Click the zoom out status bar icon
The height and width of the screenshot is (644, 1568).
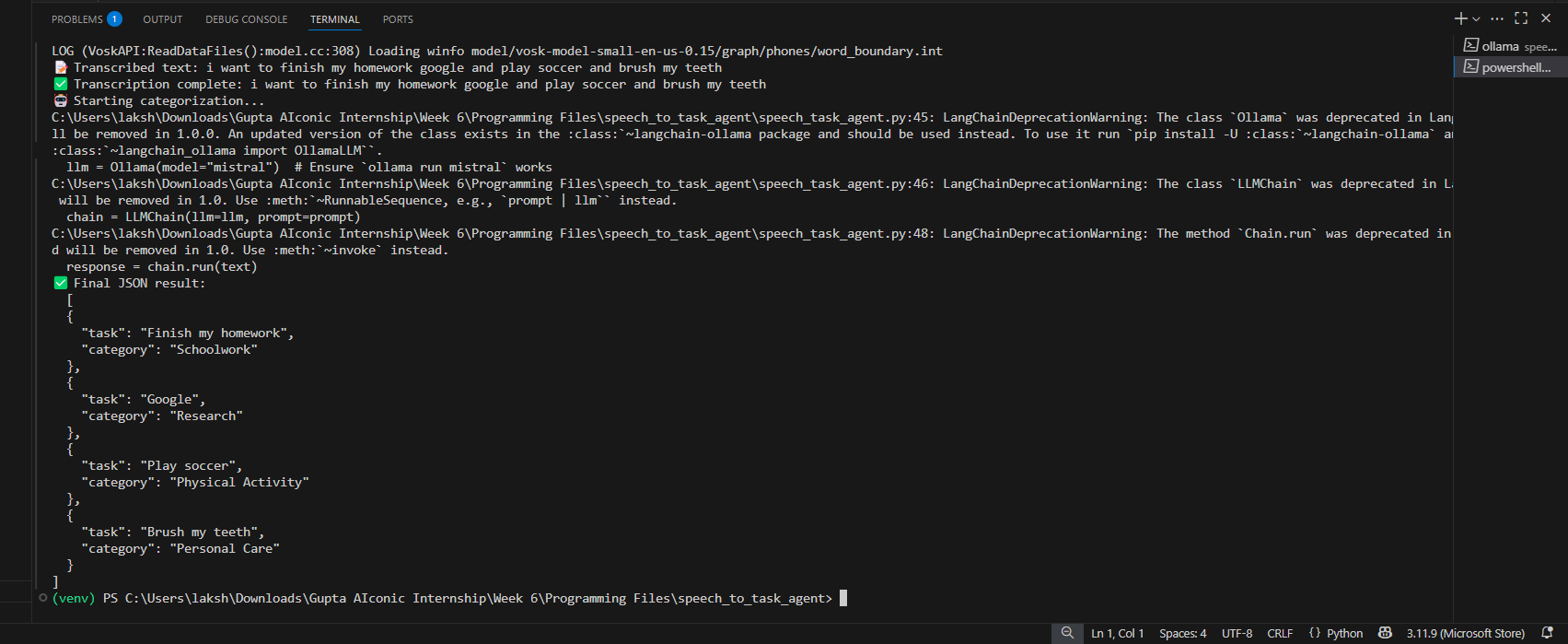pyautogui.click(x=1067, y=633)
